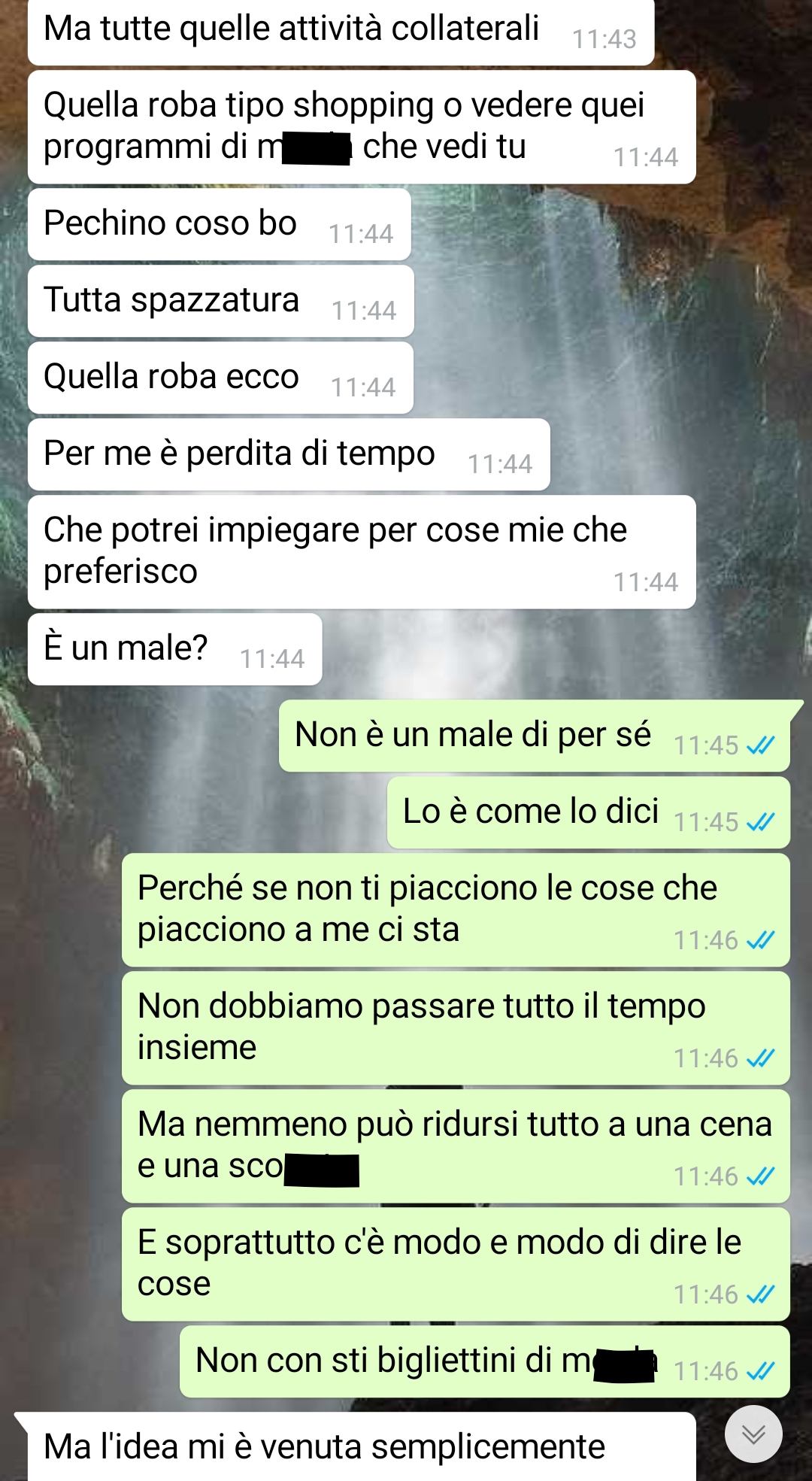Image resolution: width=812 pixels, height=1481 pixels.
Task: Tap the 'Quella roba ecco' message
Action: (221, 378)
